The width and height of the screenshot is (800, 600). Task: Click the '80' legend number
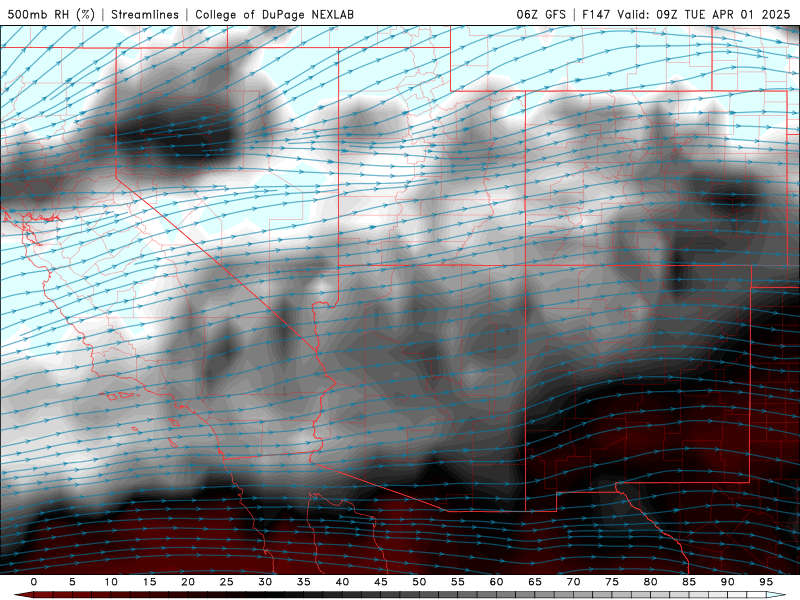coord(650,582)
